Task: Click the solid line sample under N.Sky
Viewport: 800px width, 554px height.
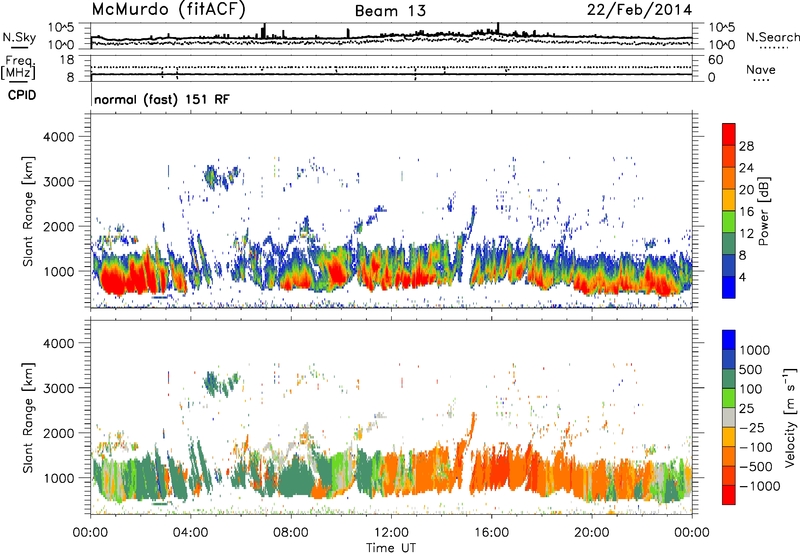Action: [x=19, y=47]
